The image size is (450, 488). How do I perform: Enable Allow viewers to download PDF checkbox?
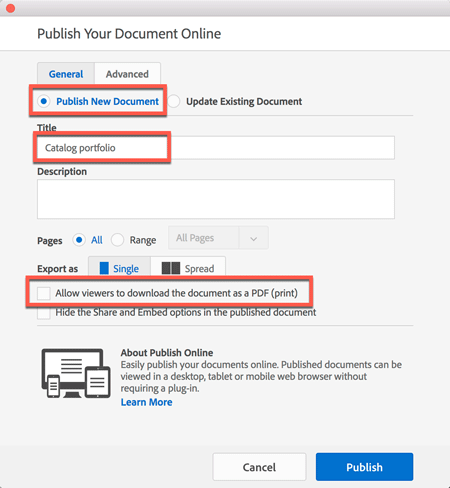click(x=44, y=293)
